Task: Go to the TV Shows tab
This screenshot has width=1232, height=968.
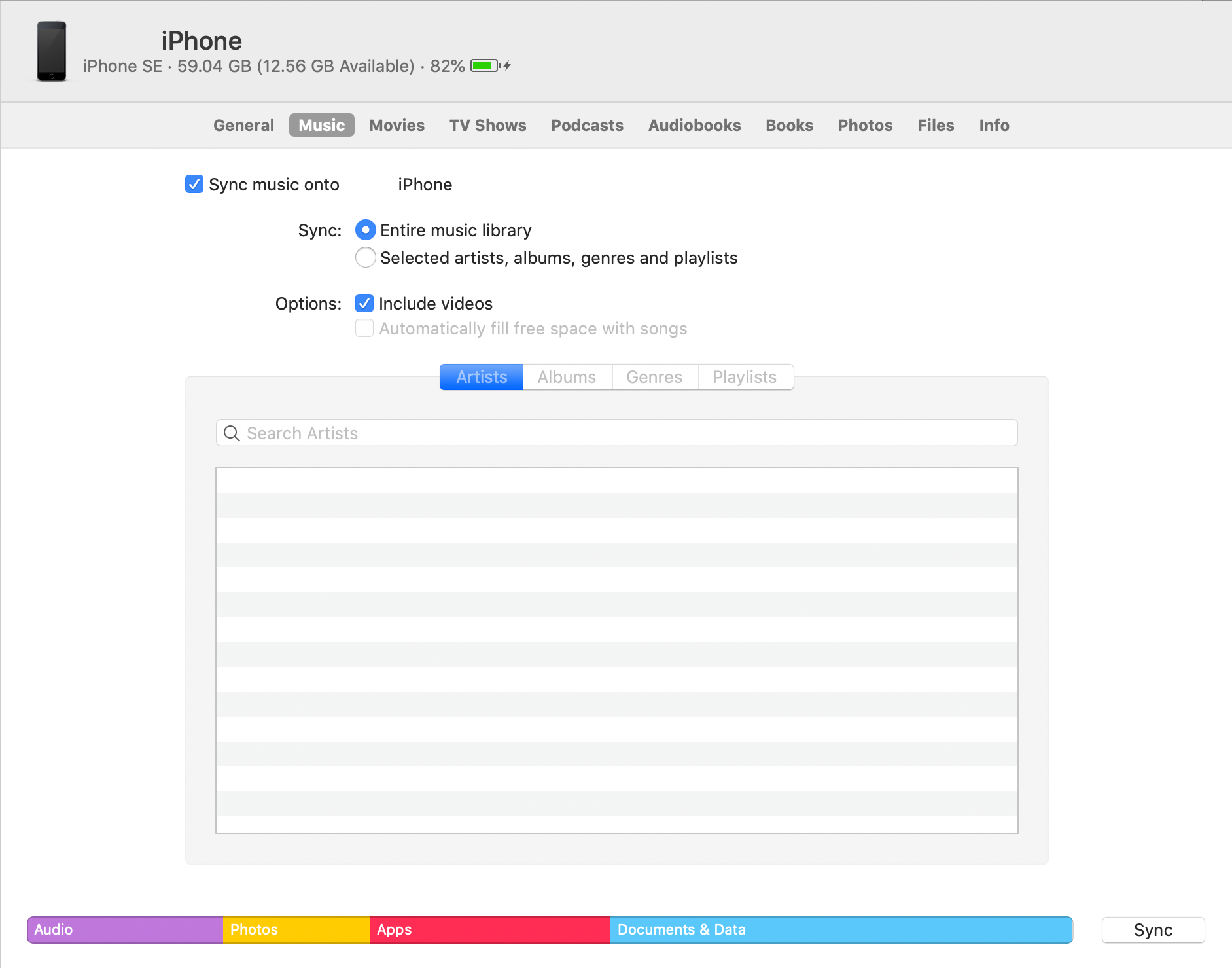Action: pos(488,125)
